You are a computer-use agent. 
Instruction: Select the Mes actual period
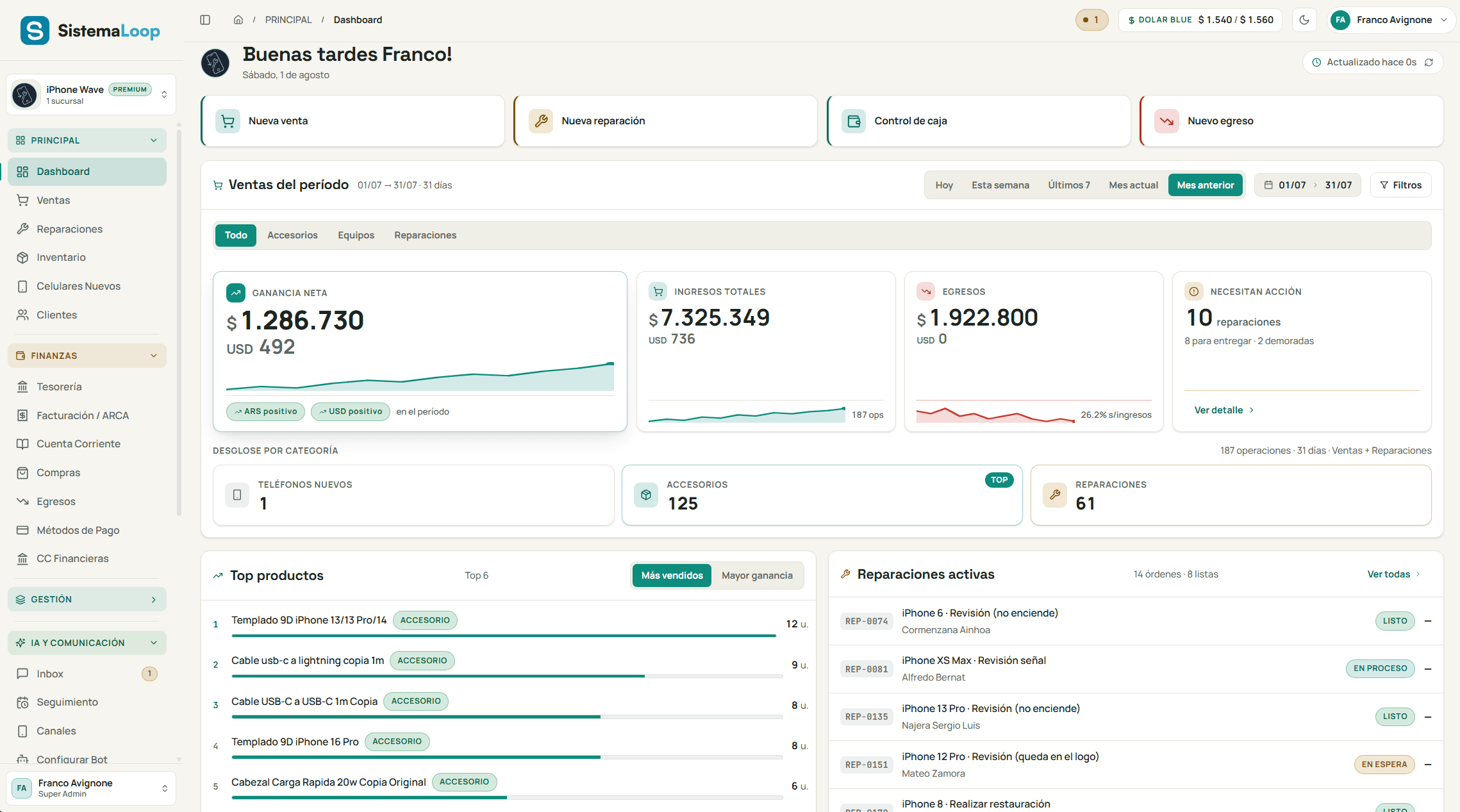click(x=1134, y=185)
